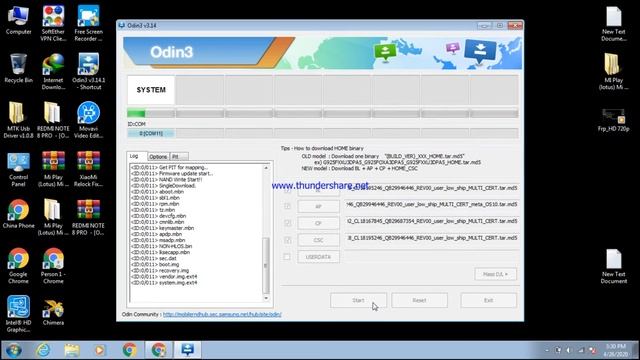Launch the Google Chrome desktop shortcut
The image size is (640, 360).
(18, 266)
